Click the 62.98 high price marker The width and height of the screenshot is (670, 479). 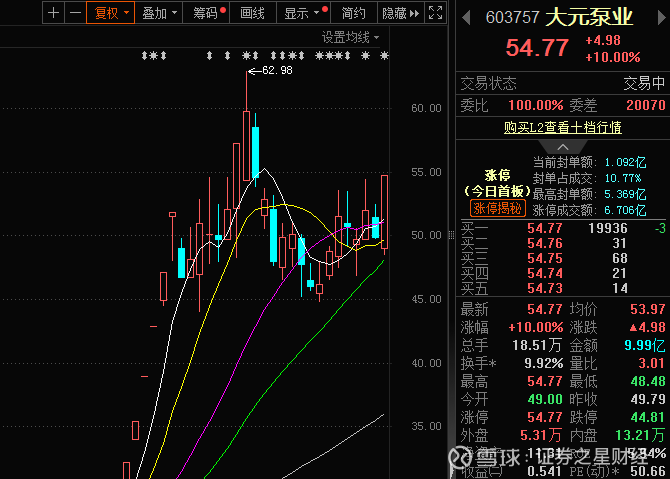[277, 70]
